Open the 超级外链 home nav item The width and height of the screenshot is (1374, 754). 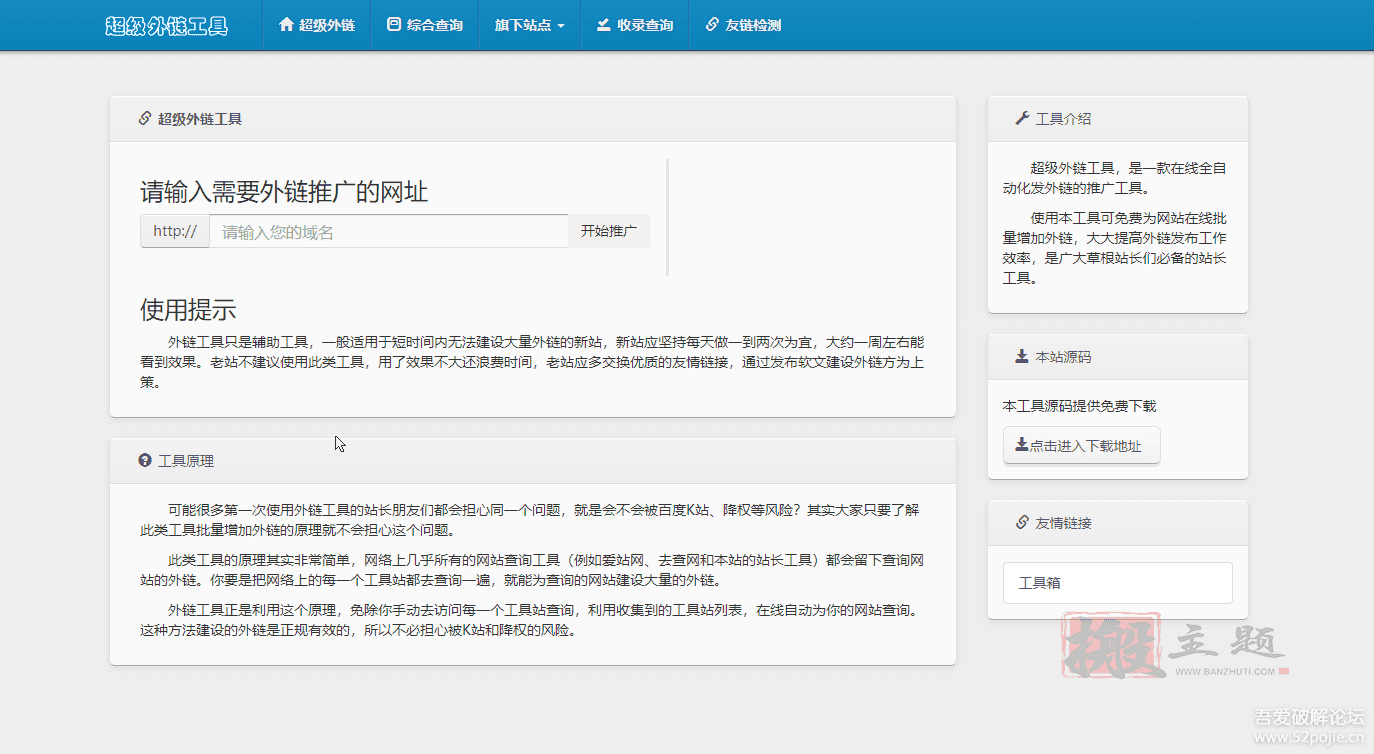point(317,25)
